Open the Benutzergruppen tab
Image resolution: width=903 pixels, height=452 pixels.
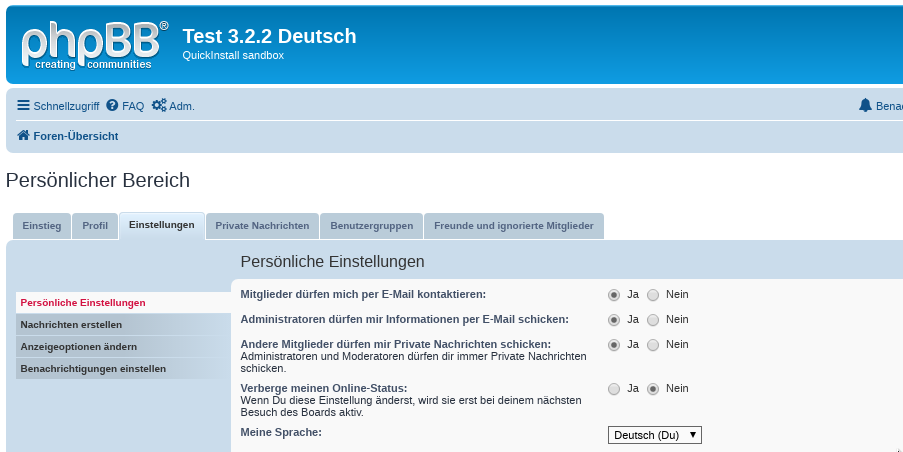click(x=371, y=226)
